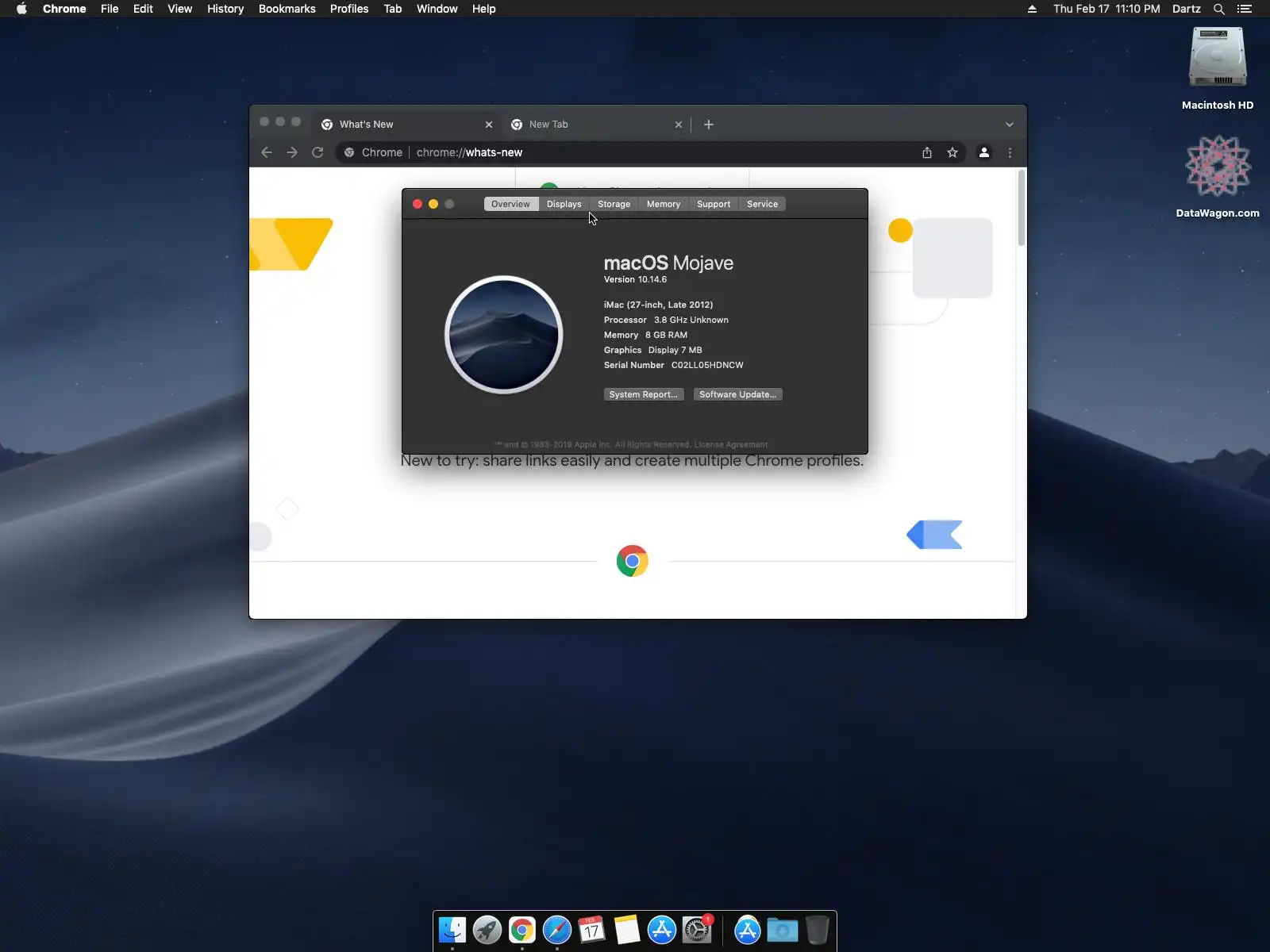This screenshot has width=1270, height=952.
Task: Click the Chrome page vertical scrollbar
Action: 1022,208
